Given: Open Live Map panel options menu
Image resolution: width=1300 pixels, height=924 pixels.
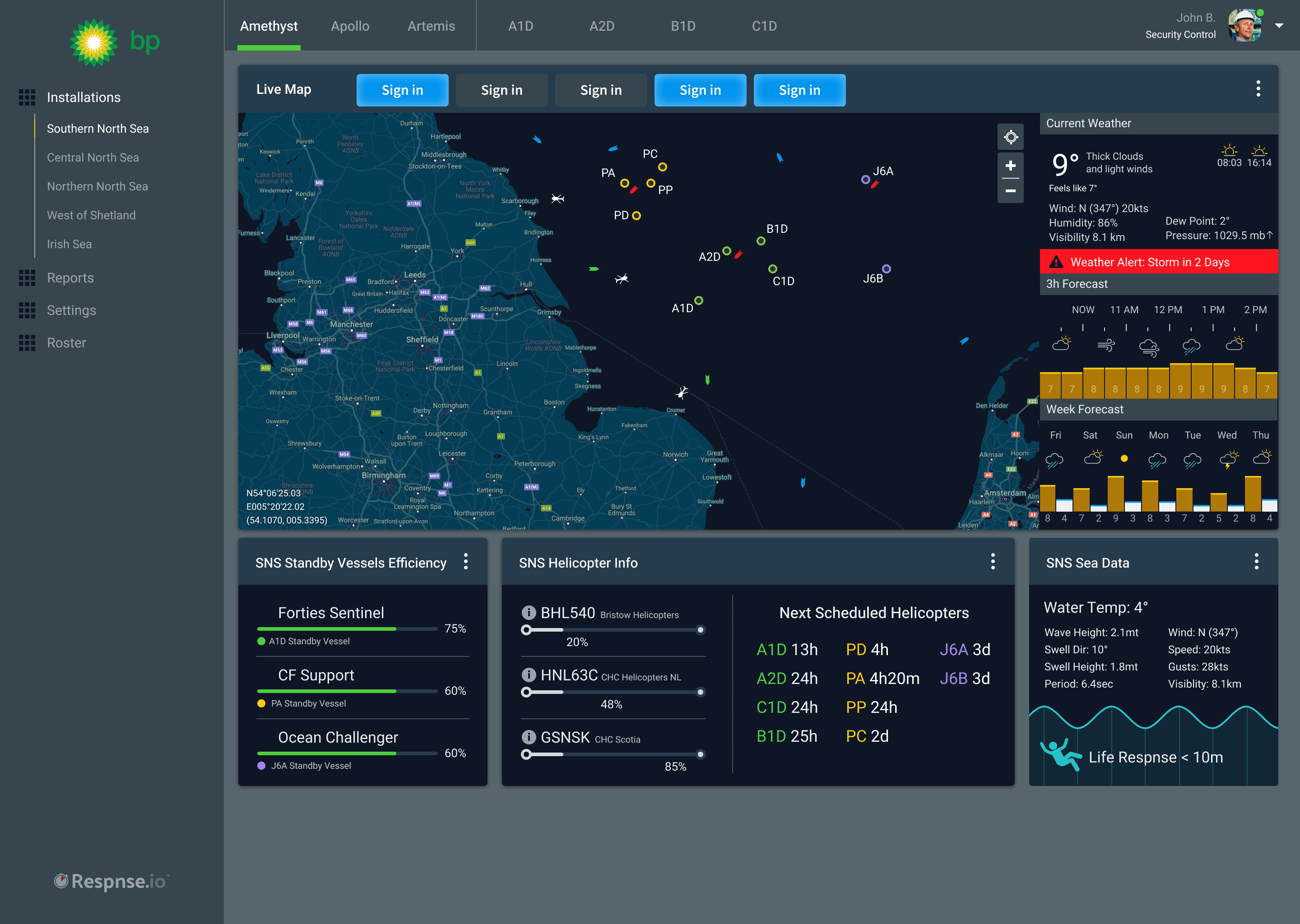Looking at the screenshot, I should click(1258, 89).
